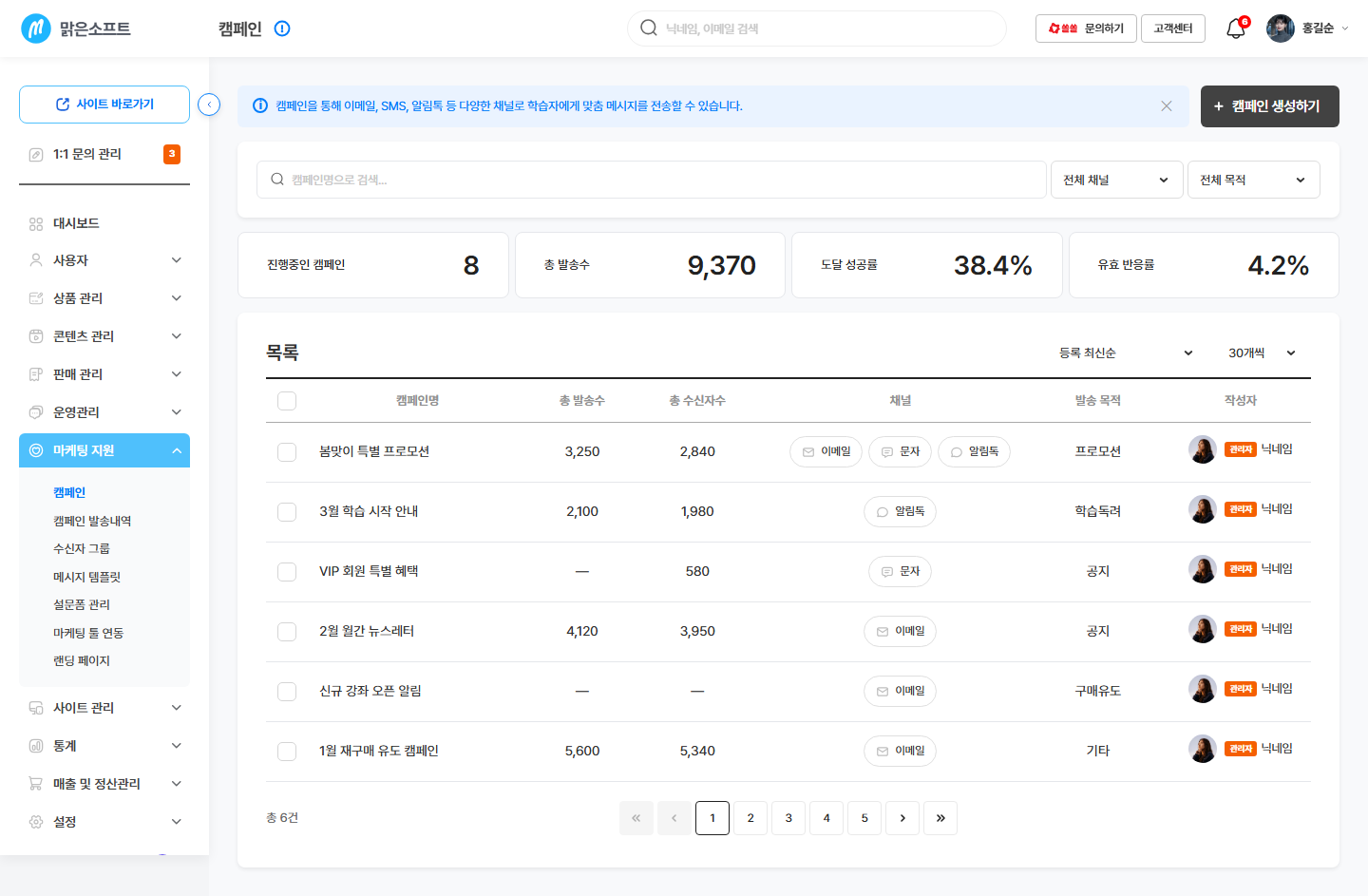
Task: Open 수신자 그룹 submenu item
Action: (x=82, y=548)
